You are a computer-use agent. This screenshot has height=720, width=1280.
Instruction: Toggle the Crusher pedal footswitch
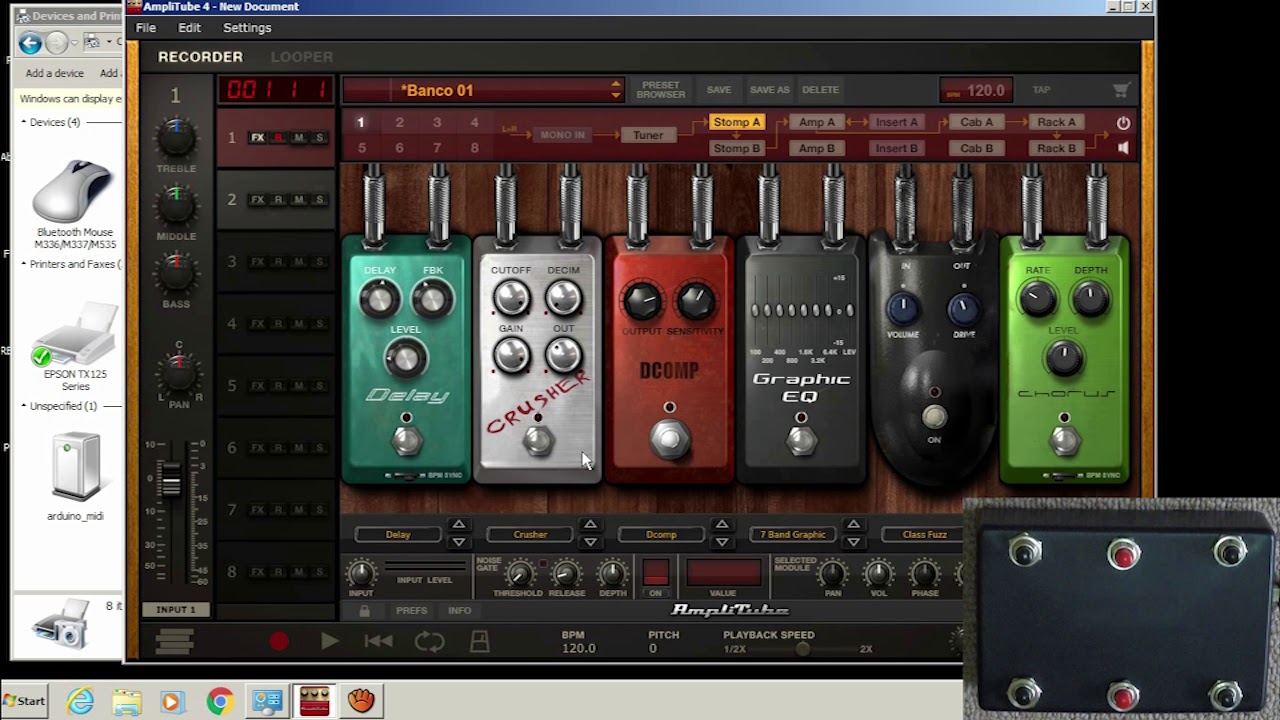coord(538,441)
